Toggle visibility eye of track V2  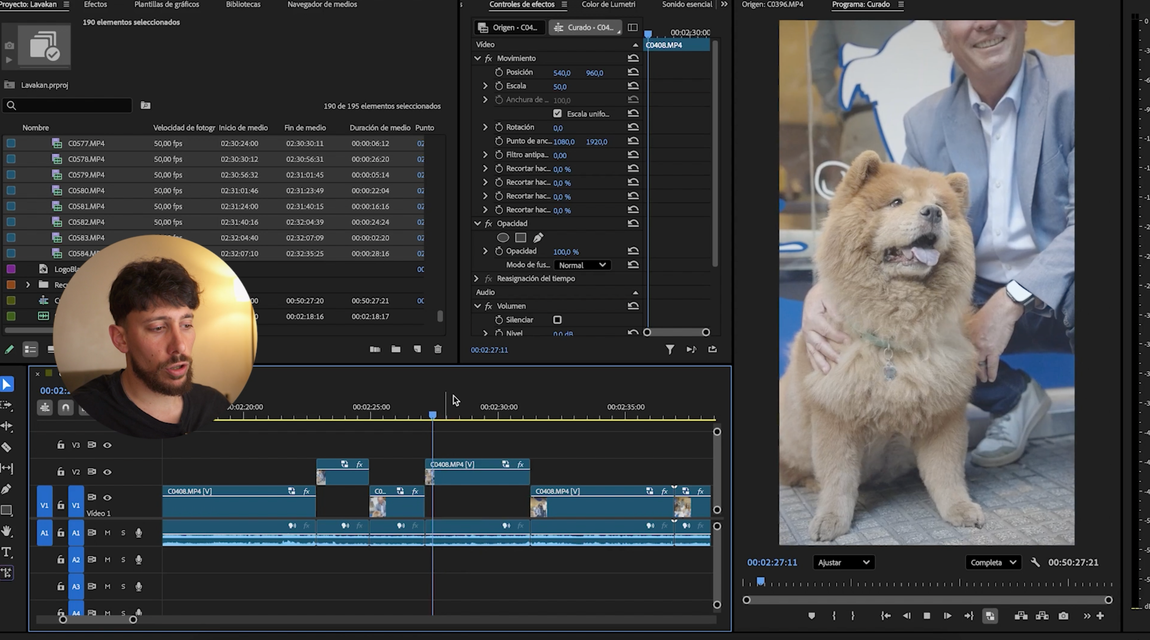107,472
